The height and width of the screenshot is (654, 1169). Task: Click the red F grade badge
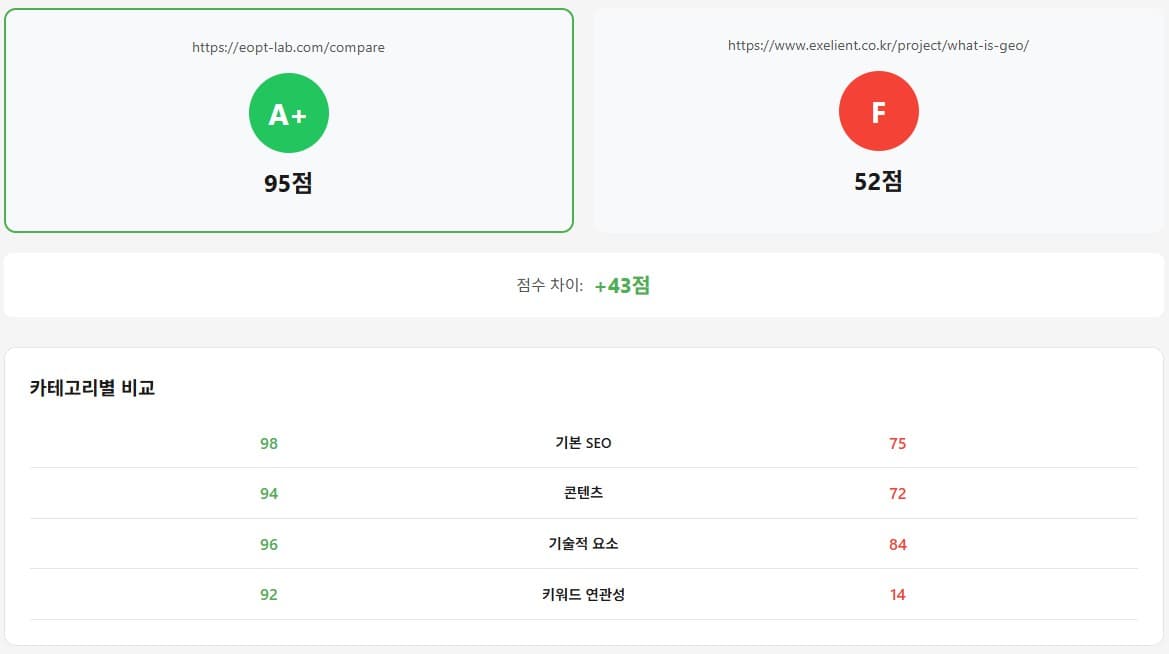[x=879, y=111]
